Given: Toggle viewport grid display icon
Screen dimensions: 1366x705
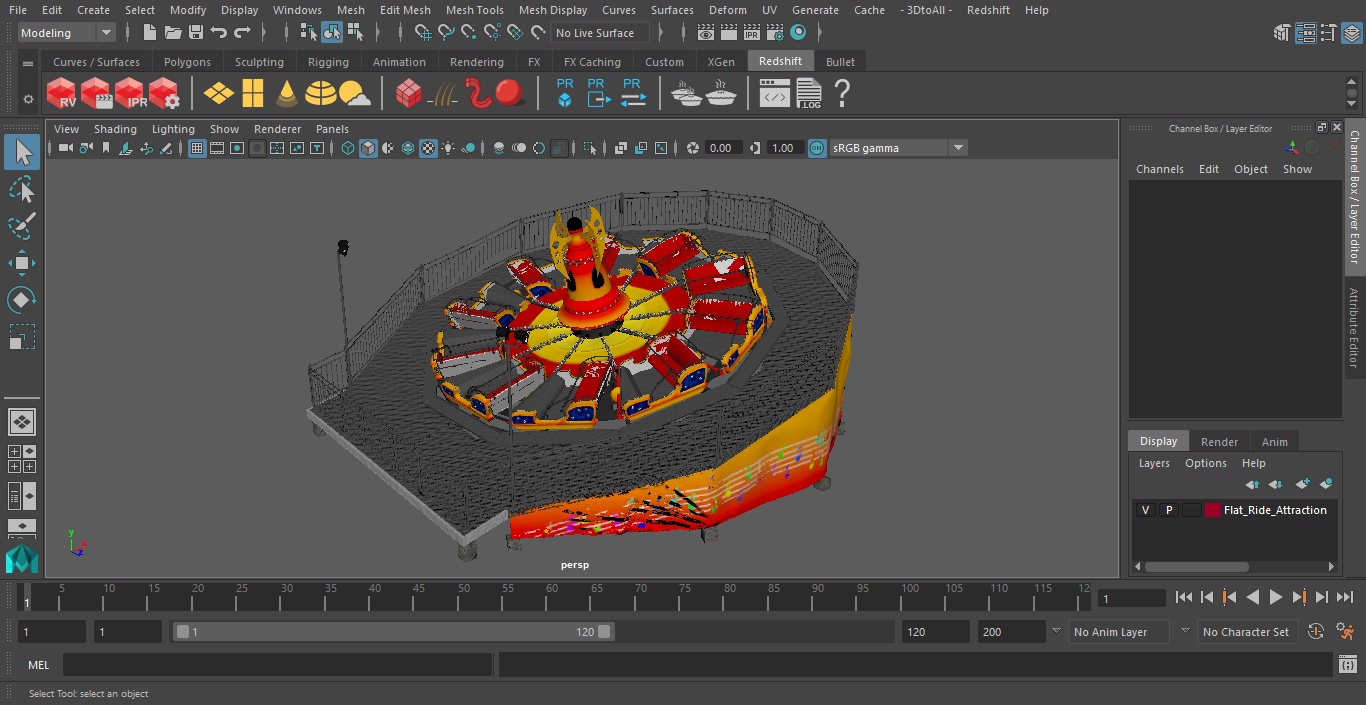Looking at the screenshot, I should (x=197, y=148).
